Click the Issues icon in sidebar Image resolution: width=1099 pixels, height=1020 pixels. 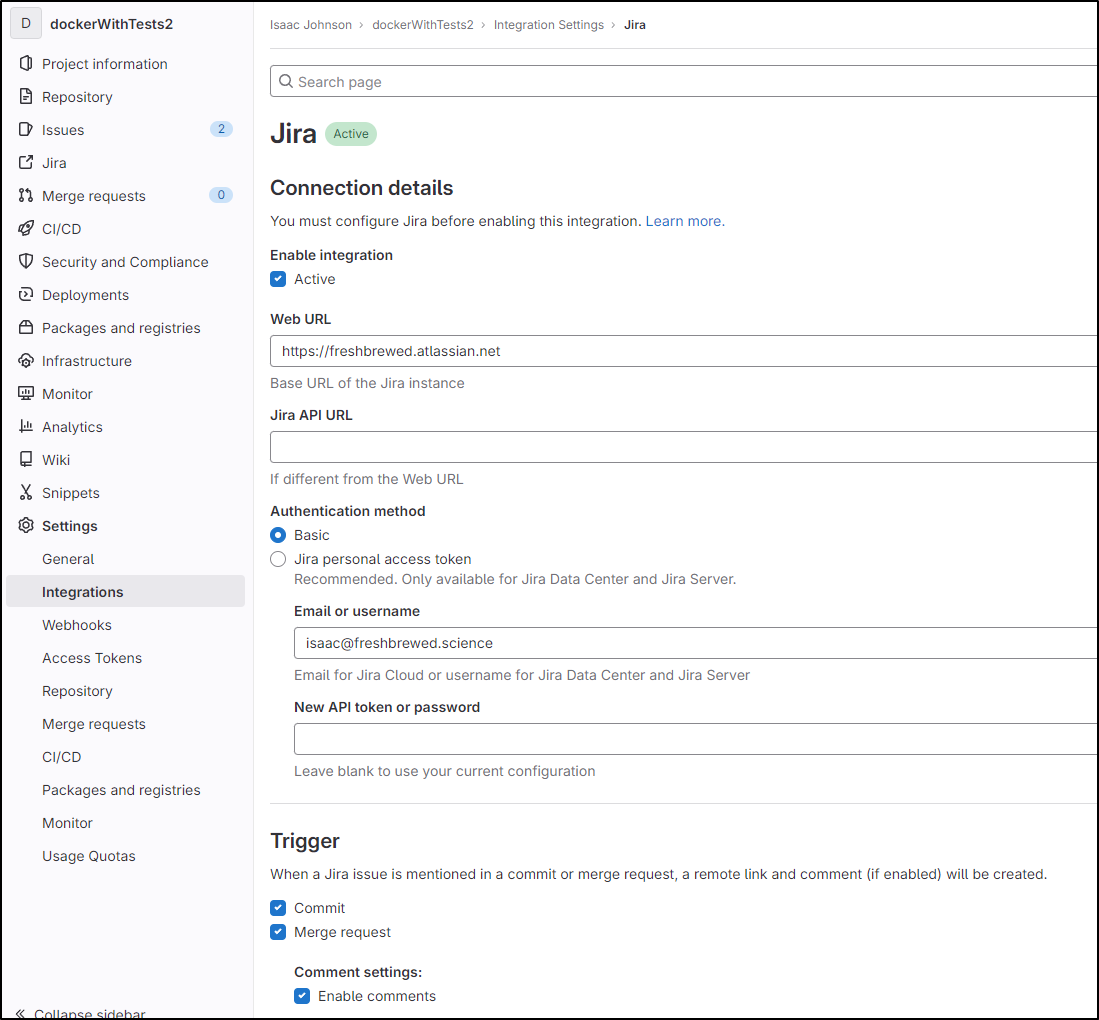[x=26, y=129]
